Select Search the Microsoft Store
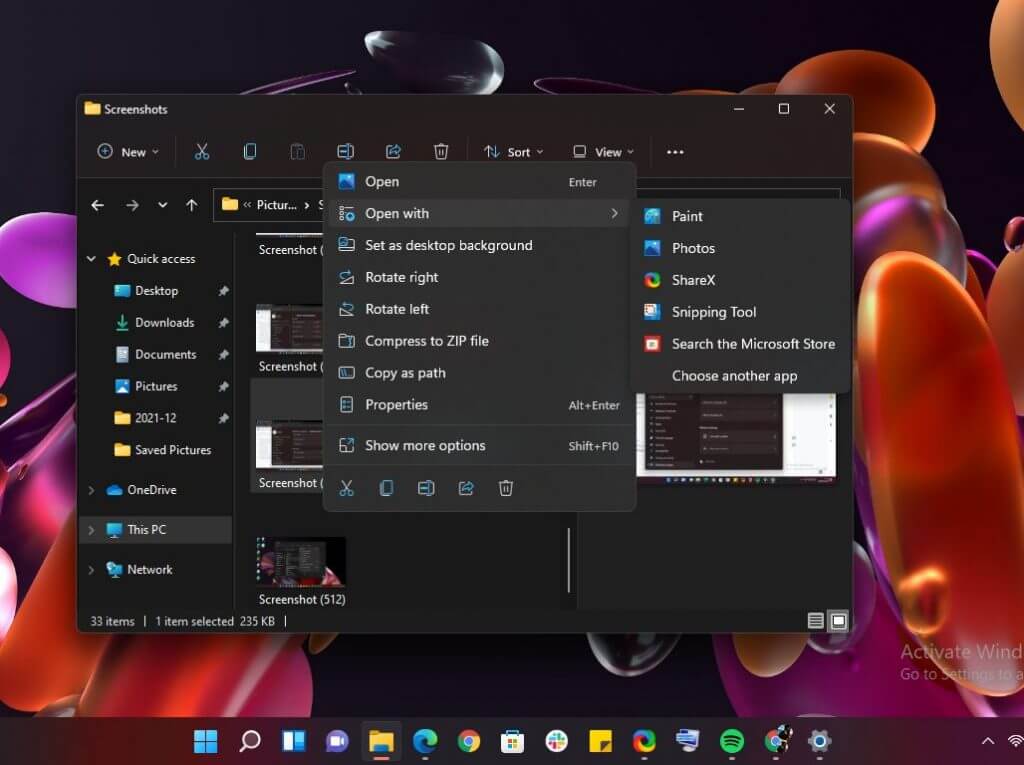This screenshot has height=765, width=1024. [x=740, y=344]
